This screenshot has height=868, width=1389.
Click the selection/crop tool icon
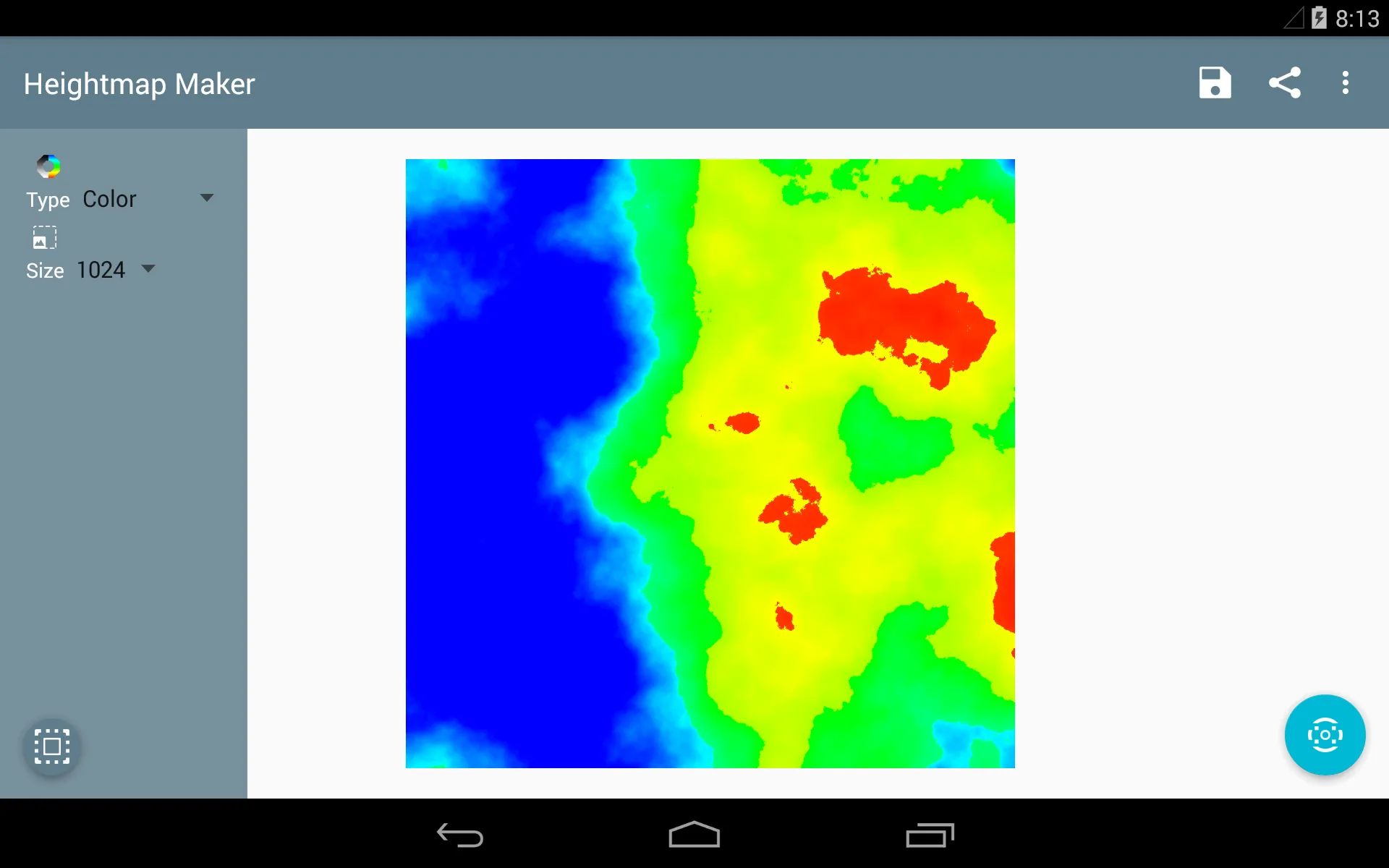52,746
